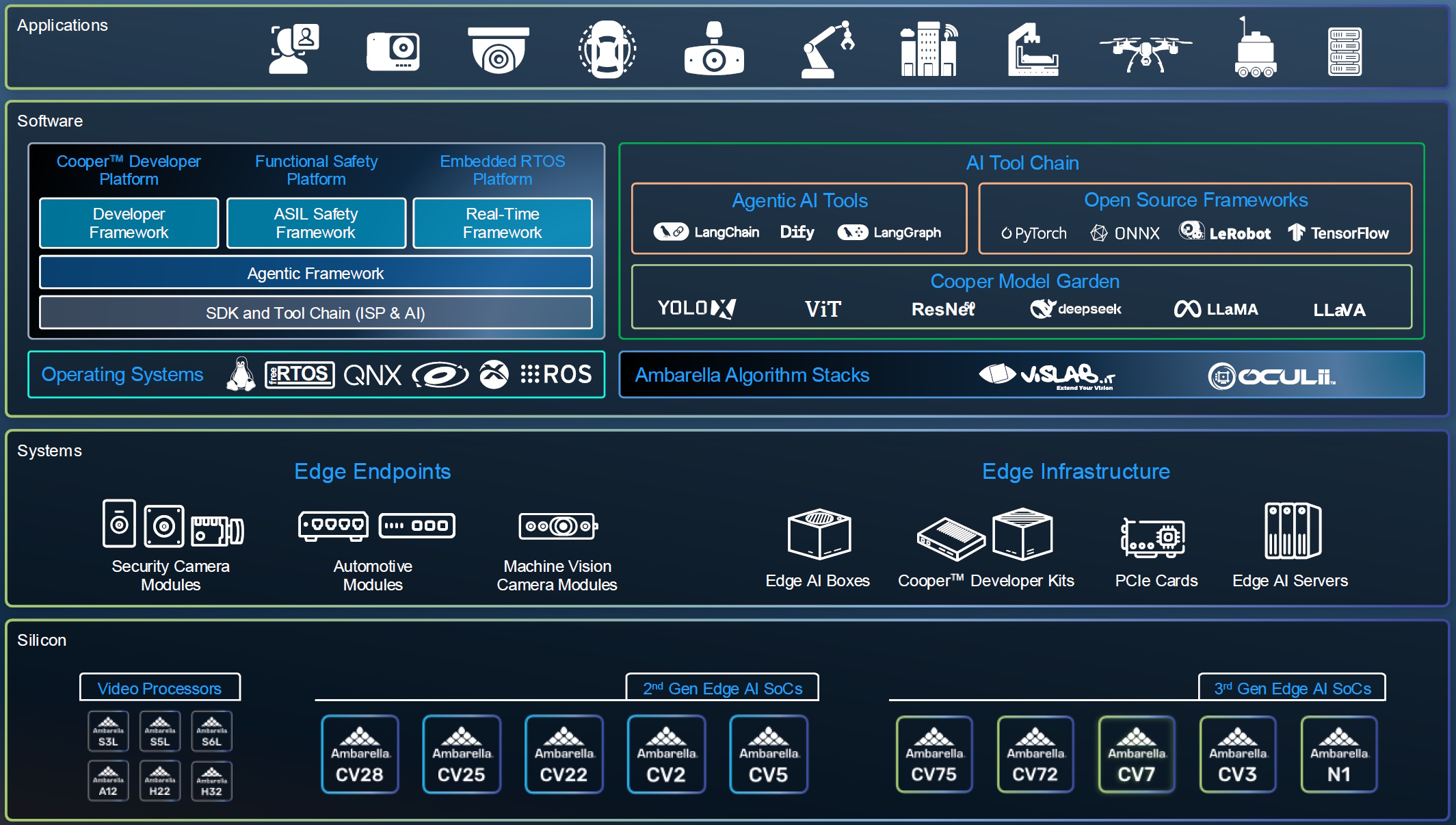Click the Edge AI Servers icon
1456x825 pixels.
tap(1292, 532)
